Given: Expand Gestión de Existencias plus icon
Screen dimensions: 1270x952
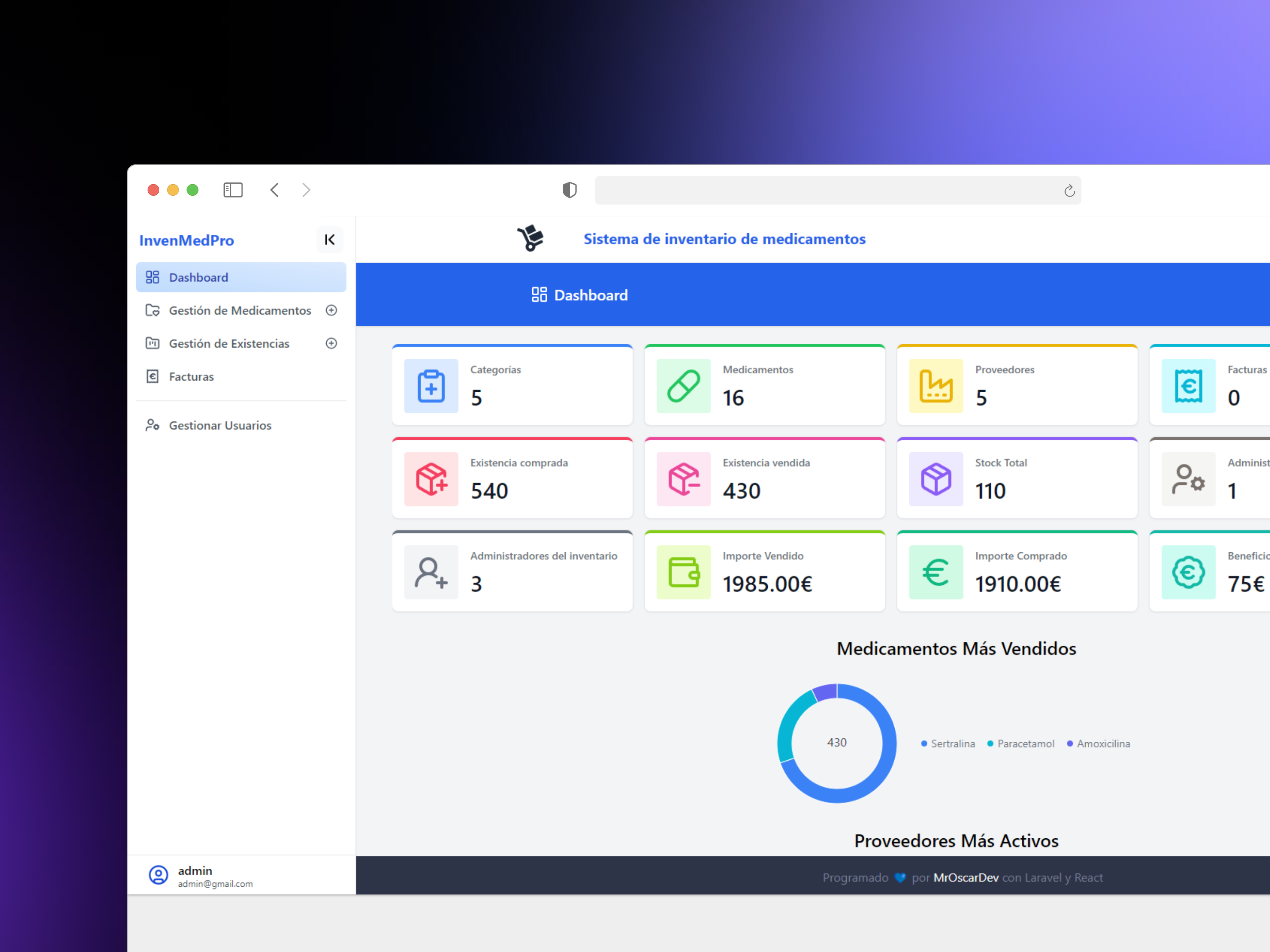Looking at the screenshot, I should click(x=331, y=343).
